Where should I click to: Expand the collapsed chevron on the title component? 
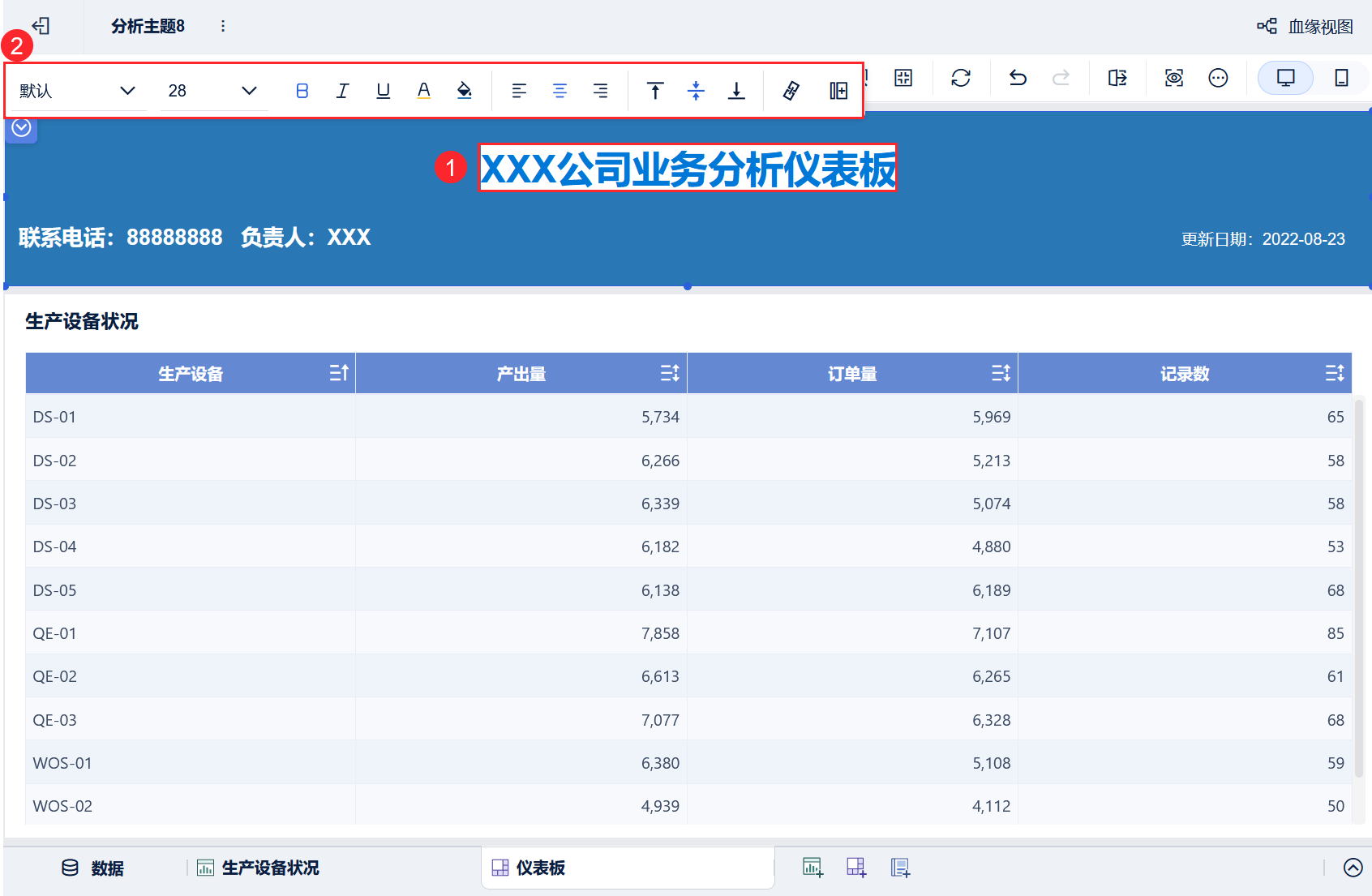22,128
